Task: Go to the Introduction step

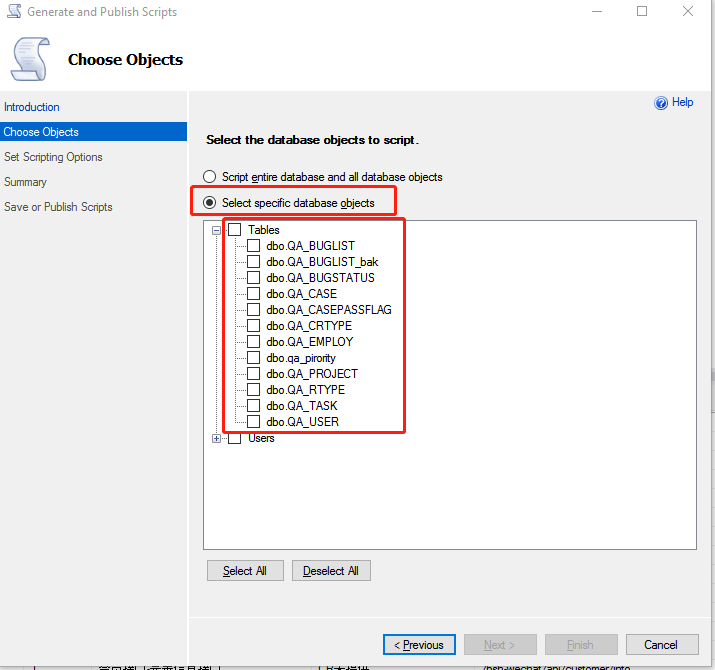Action: tap(31, 107)
